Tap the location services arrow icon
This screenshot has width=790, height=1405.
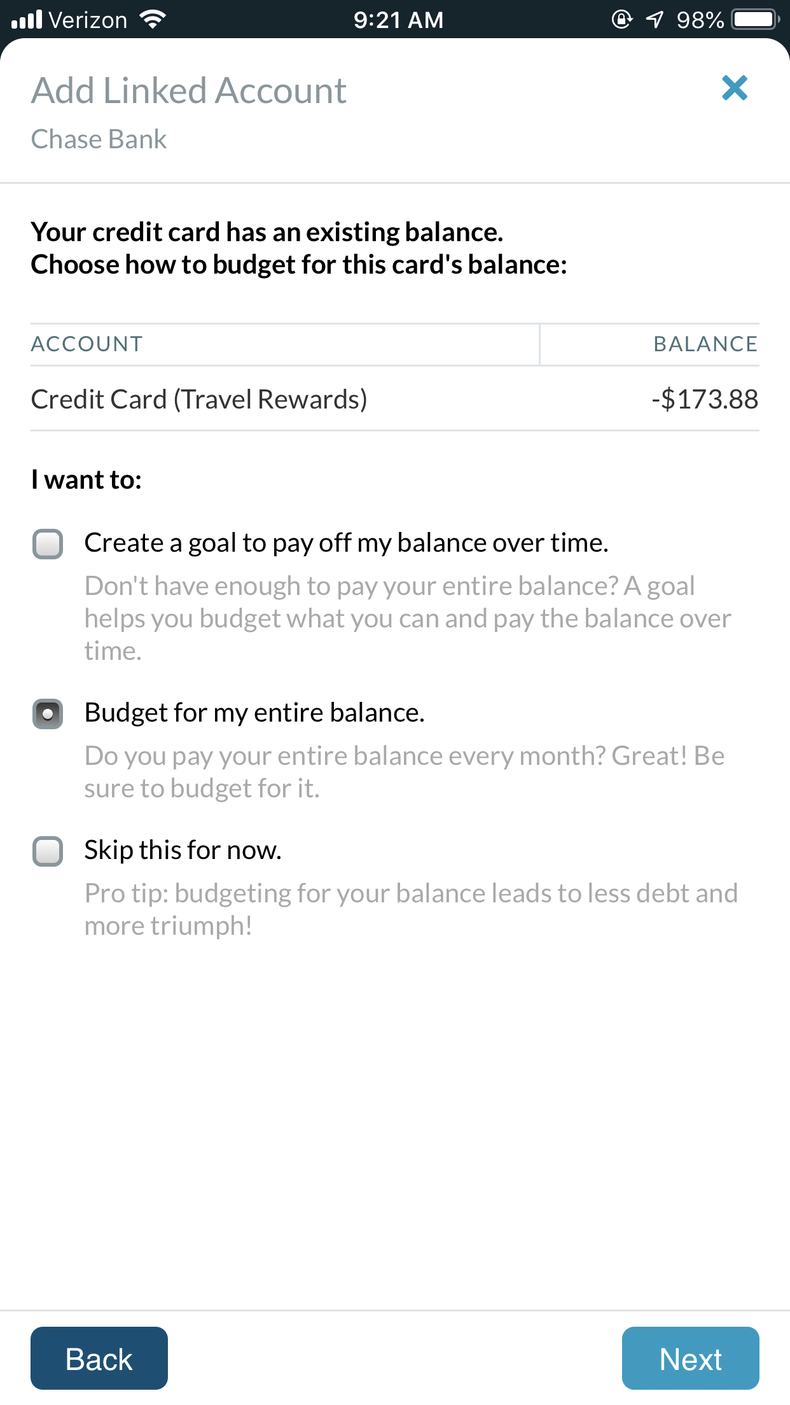pyautogui.click(x=654, y=19)
